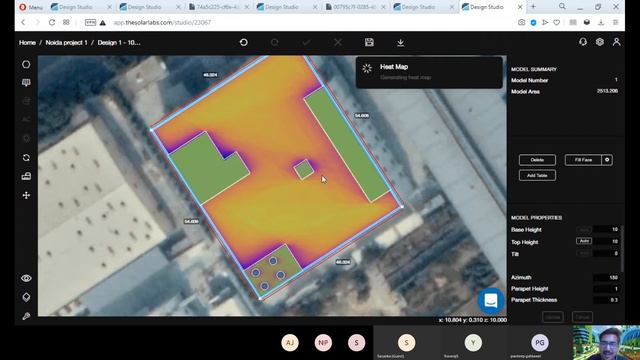Open the eraser-like tool above move icon

tap(26, 176)
